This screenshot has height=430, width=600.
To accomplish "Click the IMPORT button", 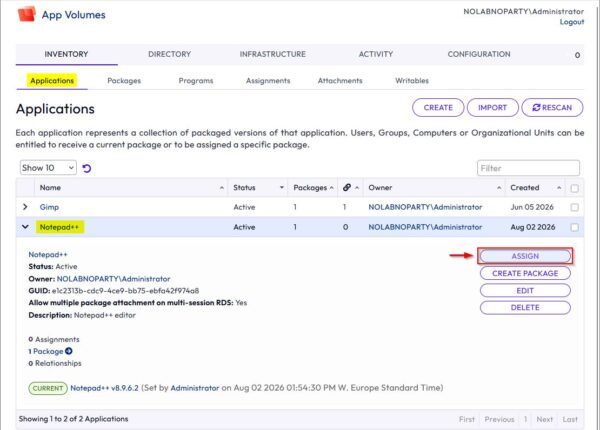I will point(492,108).
